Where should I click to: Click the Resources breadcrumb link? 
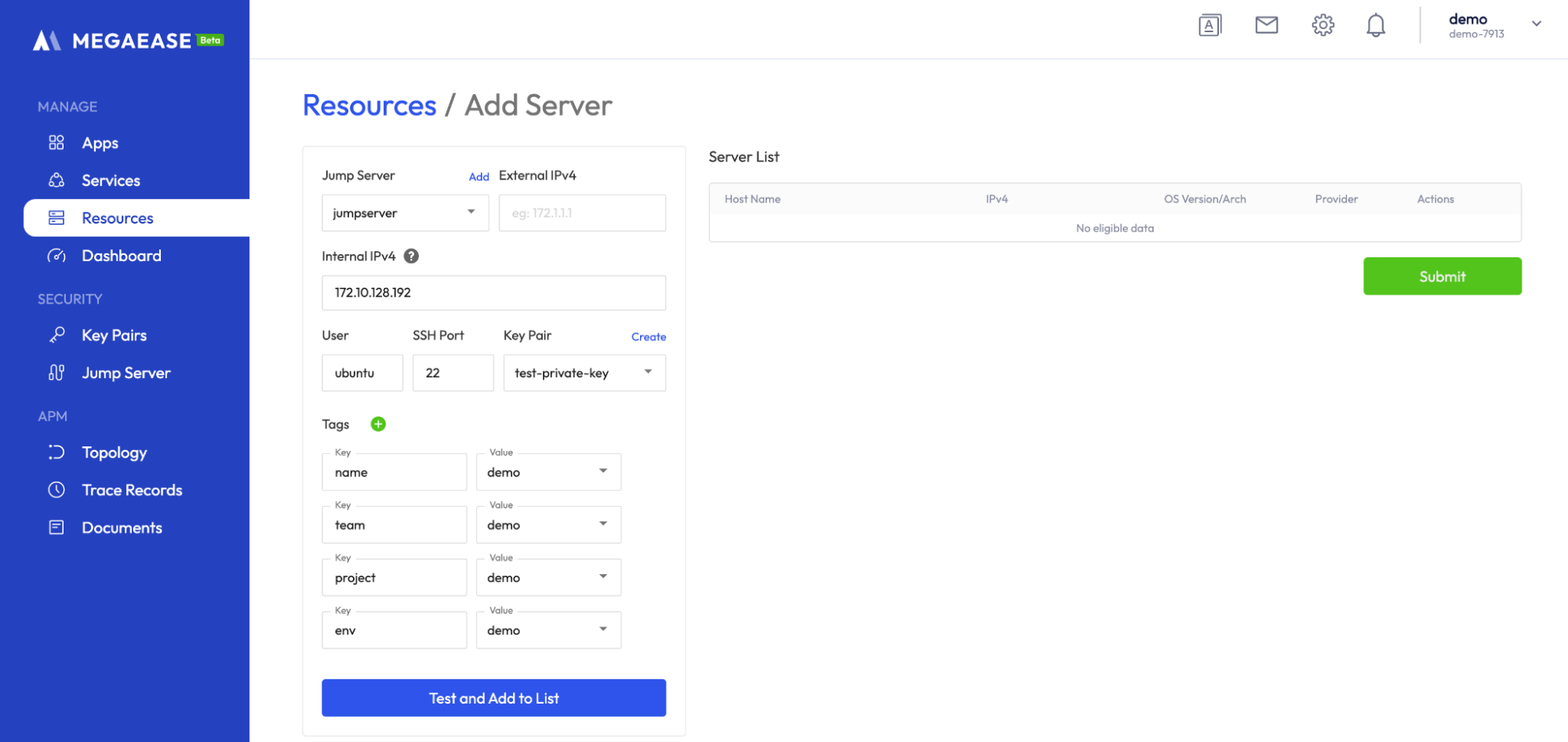click(x=369, y=104)
